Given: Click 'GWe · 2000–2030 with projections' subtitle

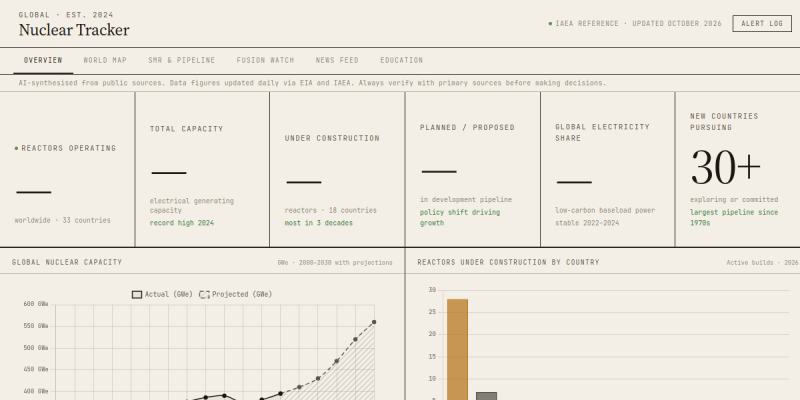Looking at the screenshot, I should [x=335, y=263].
